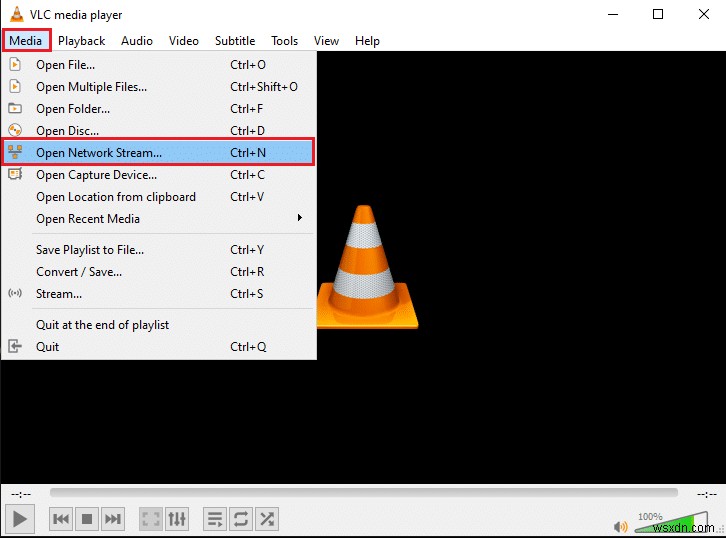This screenshot has width=726, height=538.
Task: Minimize the VLC window
Action: click(613, 14)
